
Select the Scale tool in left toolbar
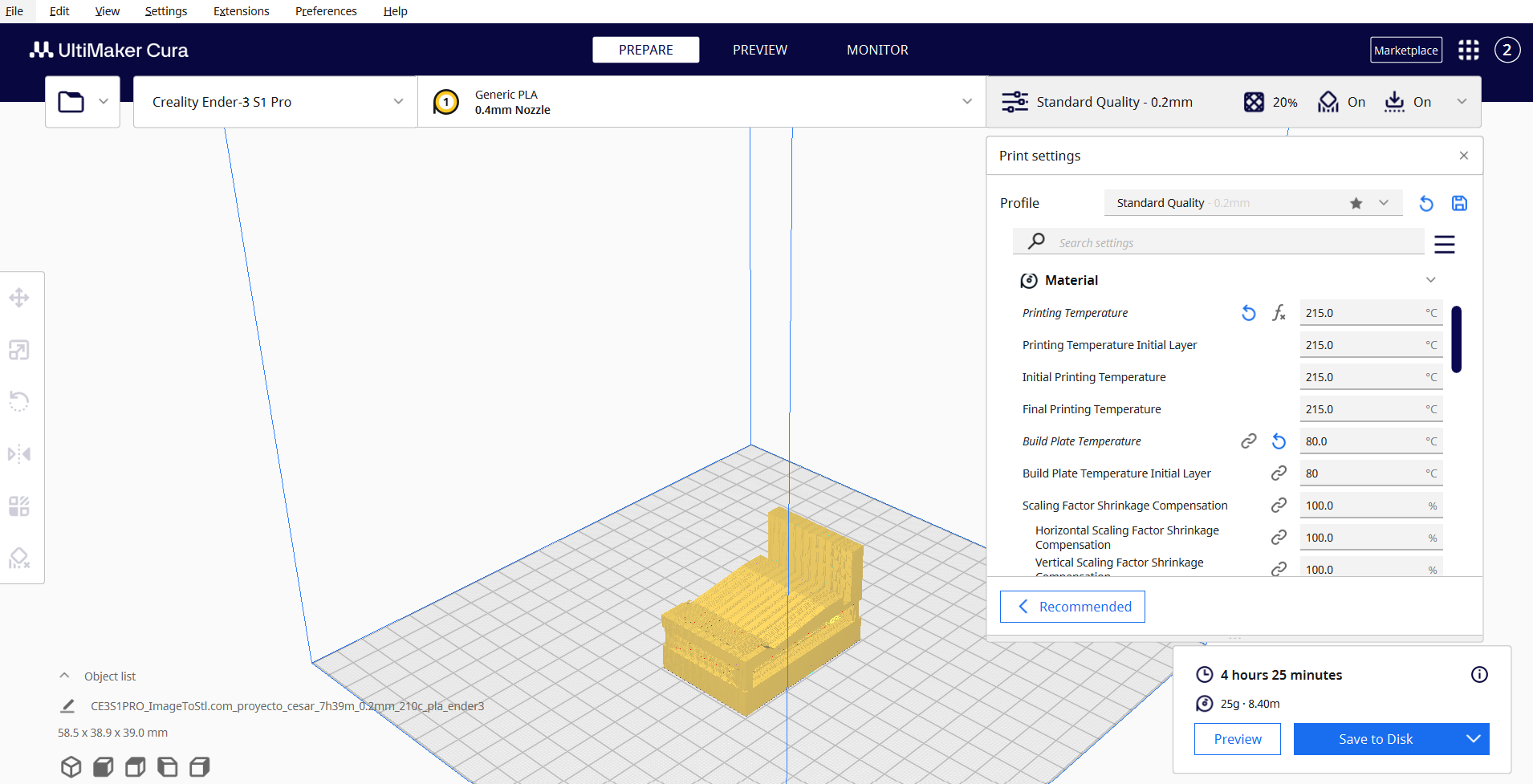click(x=19, y=350)
